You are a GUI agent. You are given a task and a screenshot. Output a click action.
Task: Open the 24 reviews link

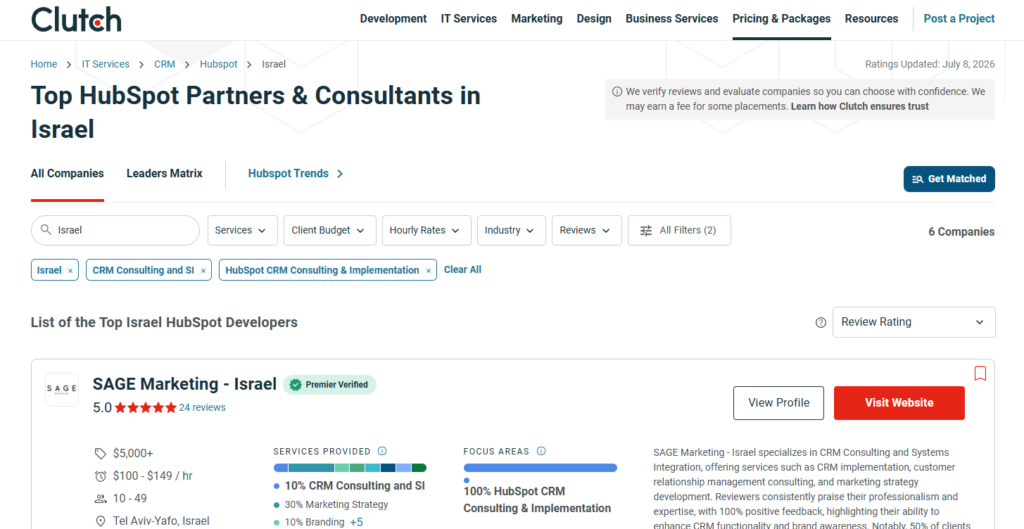(x=202, y=408)
